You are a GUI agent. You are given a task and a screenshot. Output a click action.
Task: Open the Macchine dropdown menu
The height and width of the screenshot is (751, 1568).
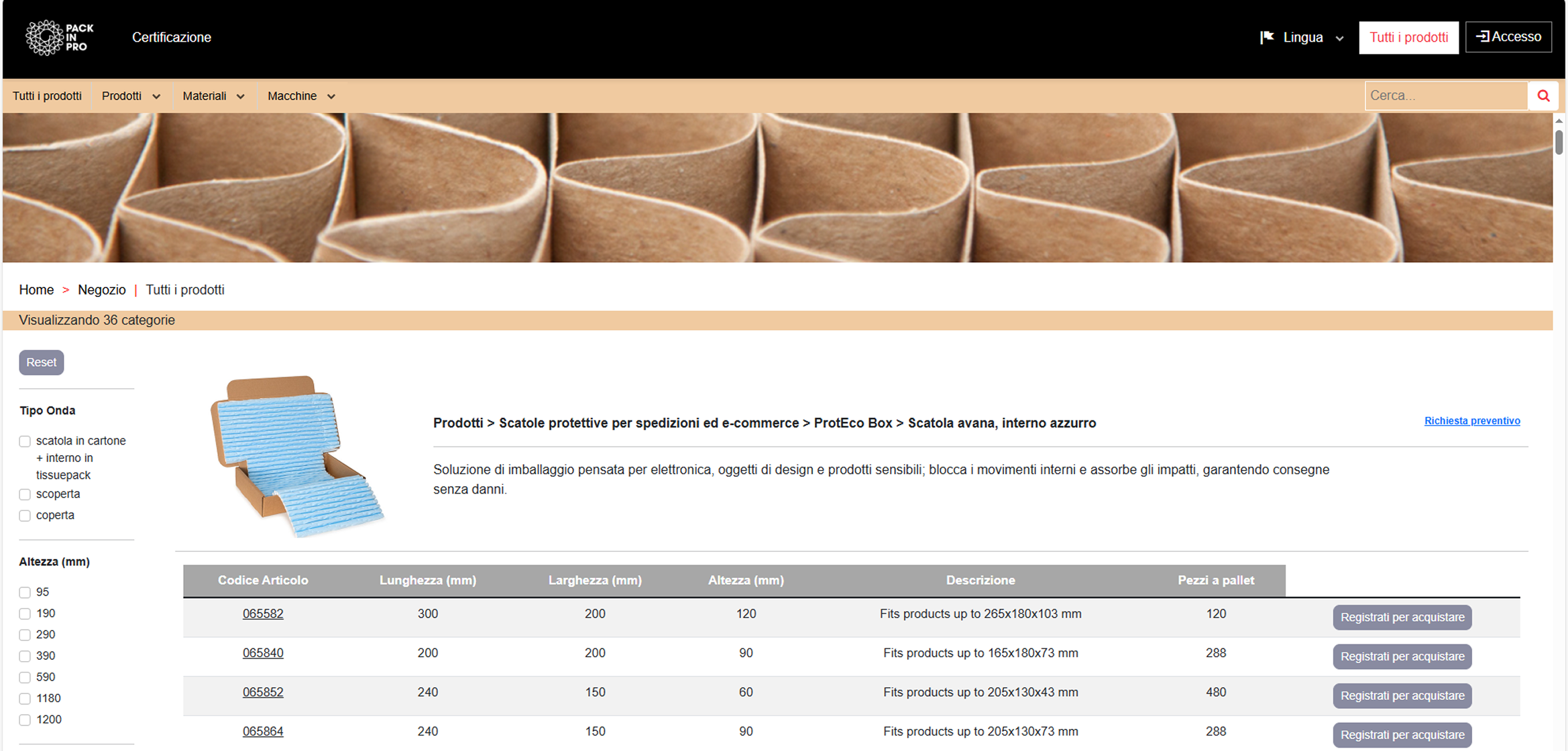click(301, 96)
